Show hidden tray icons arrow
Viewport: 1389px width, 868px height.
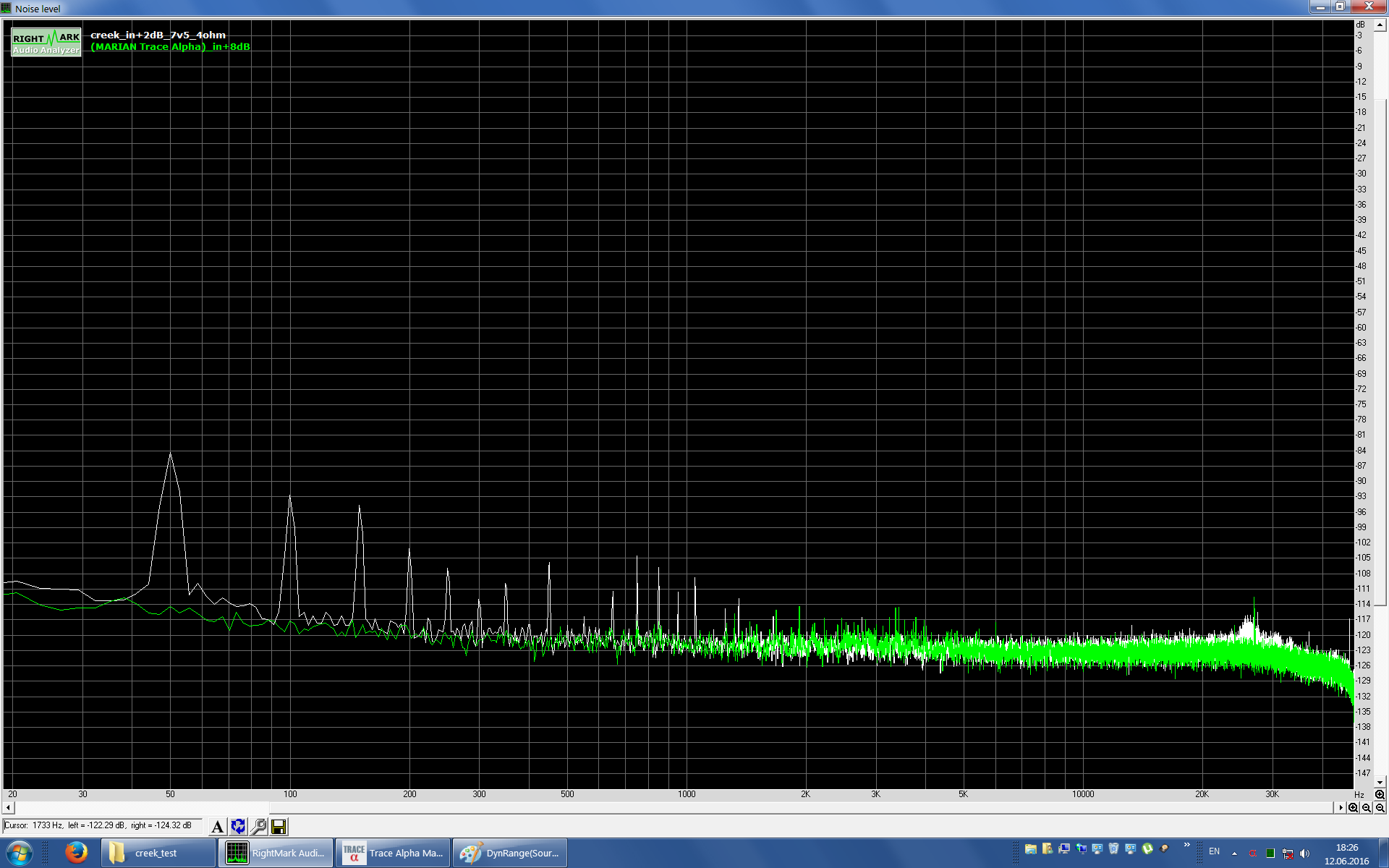tap(1234, 853)
